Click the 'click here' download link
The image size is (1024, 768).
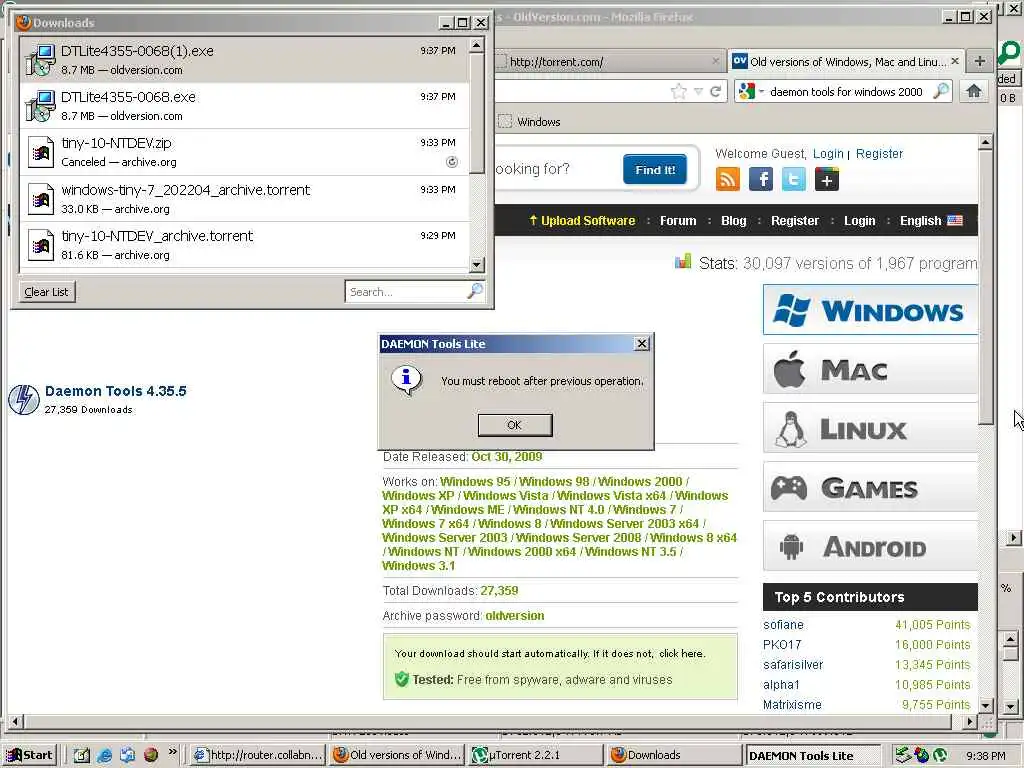coord(681,653)
